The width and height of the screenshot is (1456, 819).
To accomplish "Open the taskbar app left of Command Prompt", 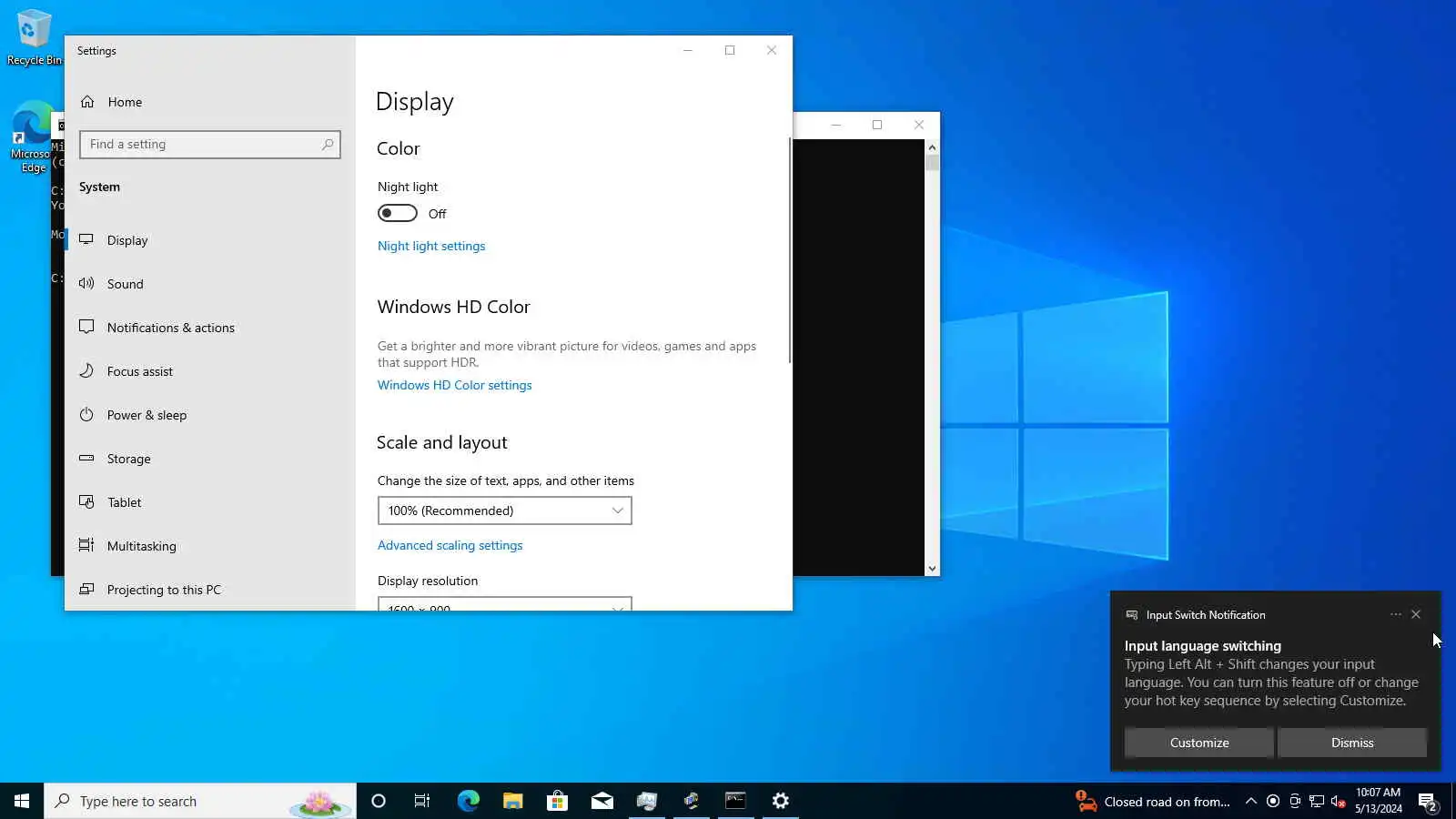I will tap(691, 801).
